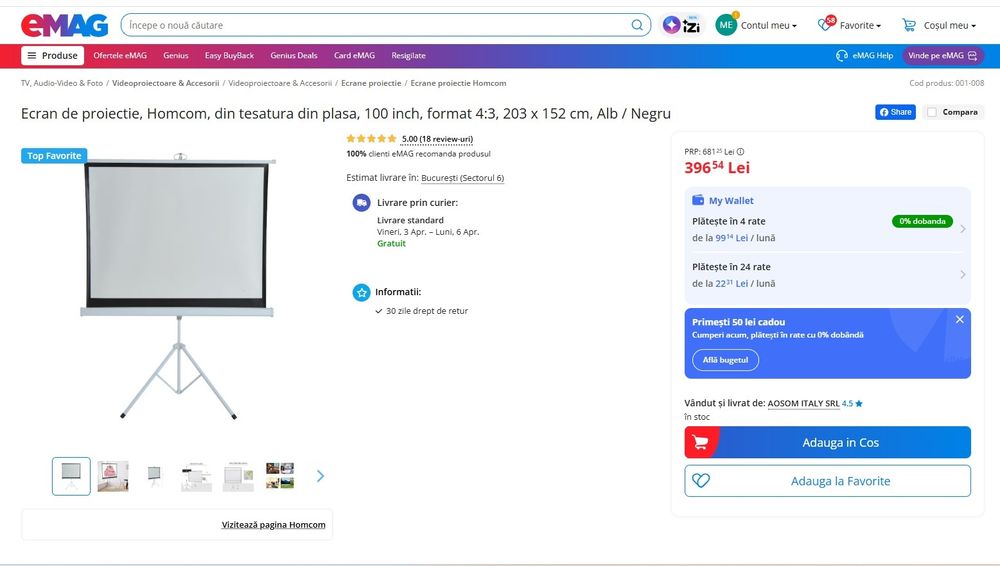Open the AOSOM ITALY SRL seller link

tap(804, 403)
